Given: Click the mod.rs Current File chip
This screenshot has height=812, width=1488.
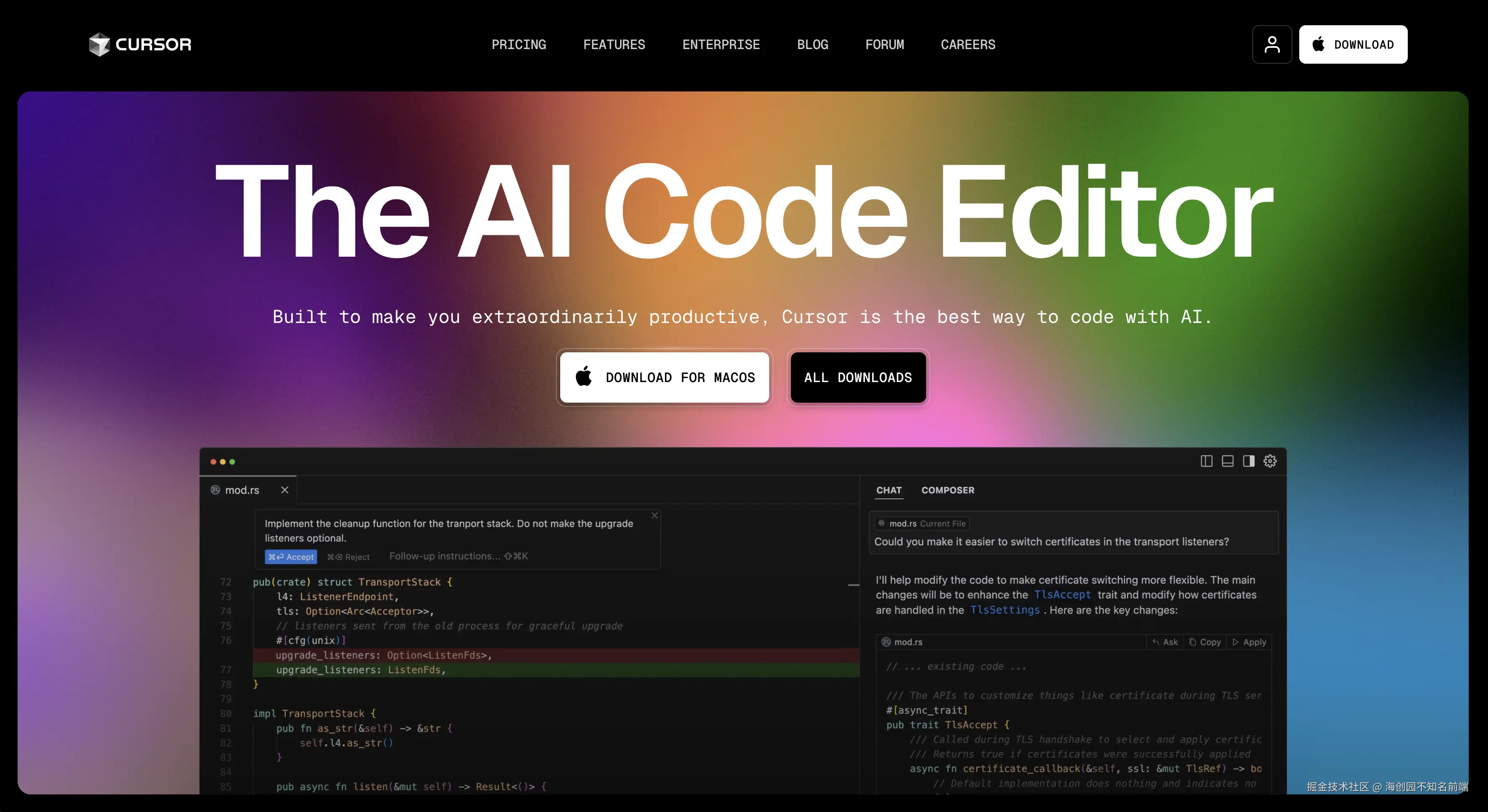Looking at the screenshot, I should tap(922, 524).
